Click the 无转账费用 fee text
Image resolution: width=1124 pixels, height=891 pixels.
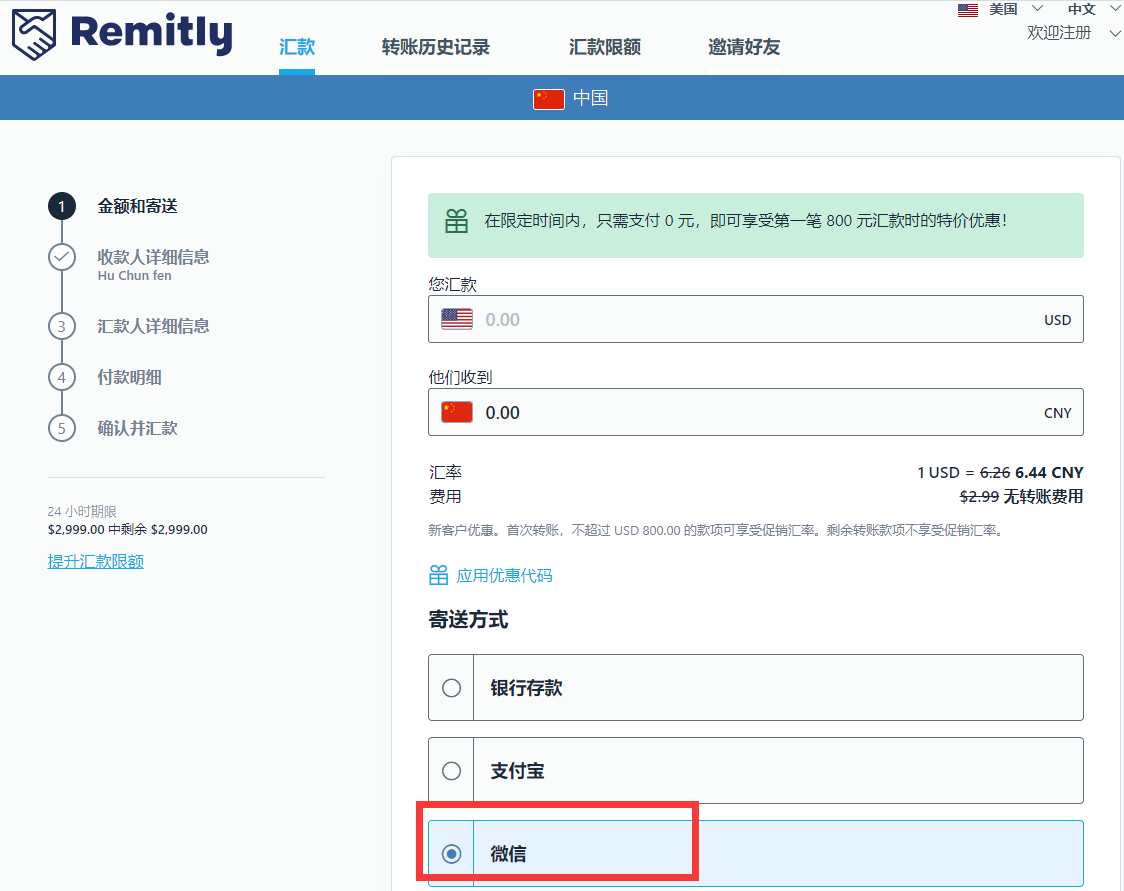(x=1043, y=496)
